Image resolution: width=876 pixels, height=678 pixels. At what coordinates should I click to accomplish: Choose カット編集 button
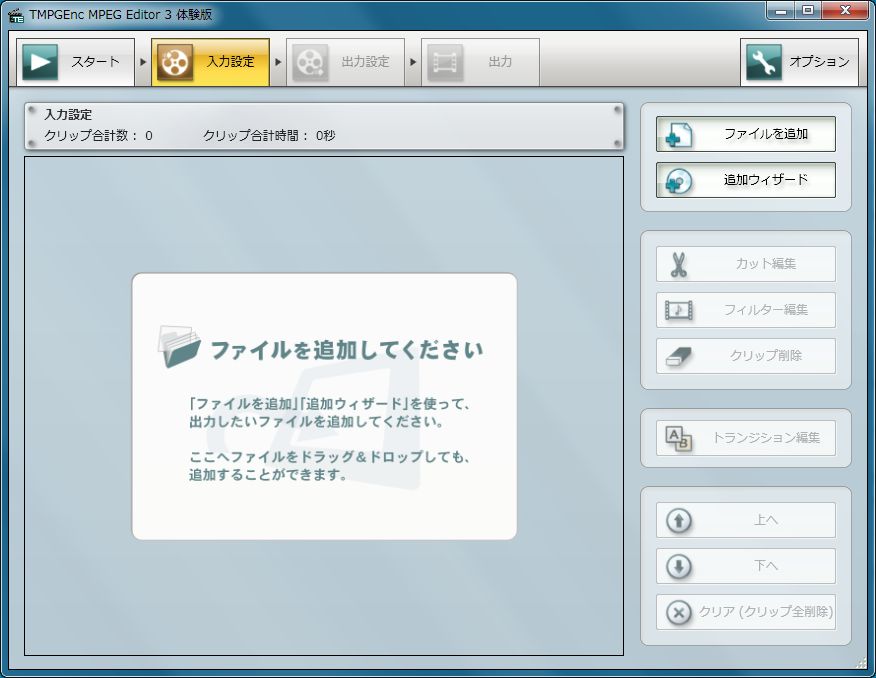click(746, 264)
